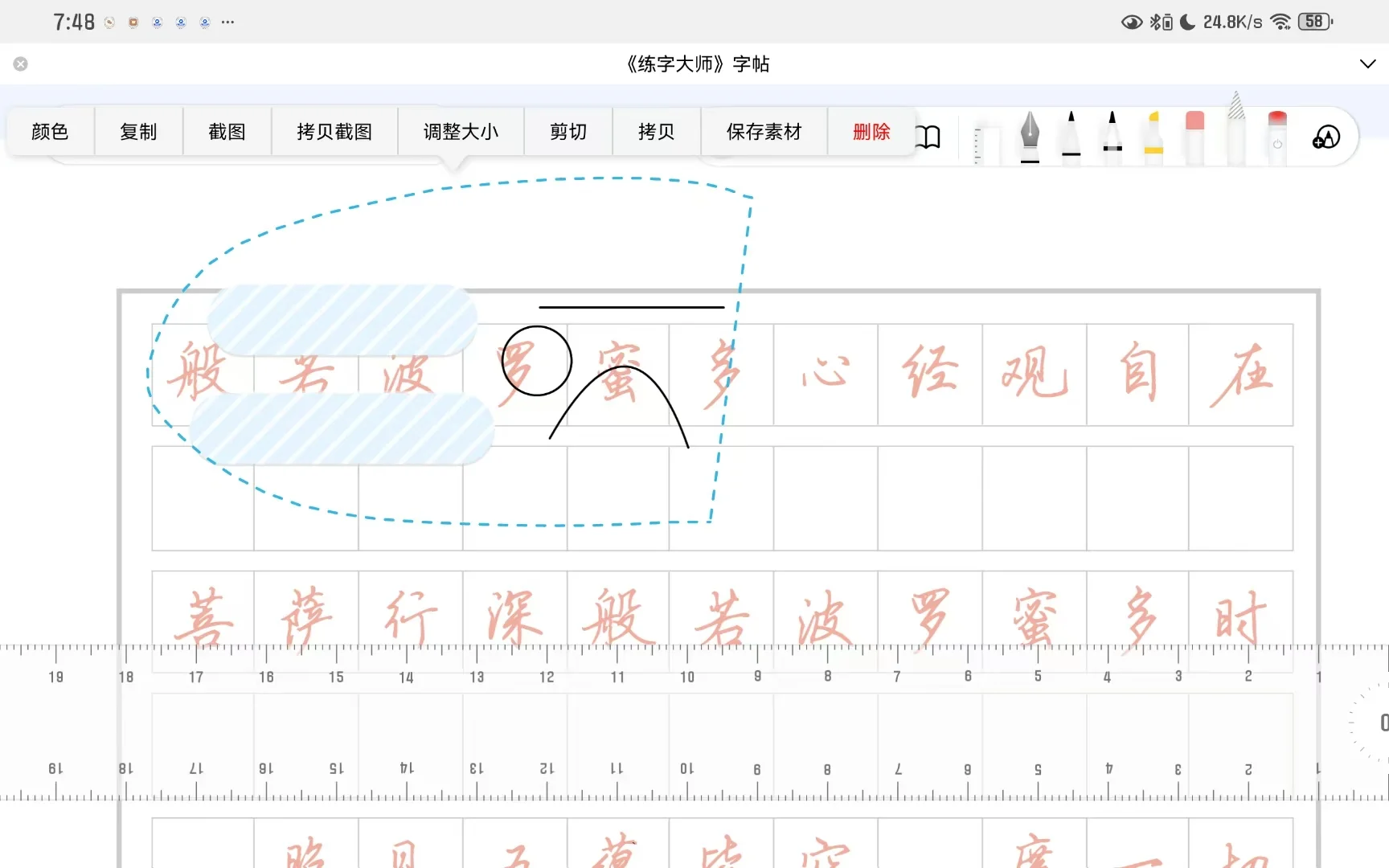Choose 剪切 to cut the selection
Image resolution: width=1389 pixels, height=868 pixels.
pos(568,132)
